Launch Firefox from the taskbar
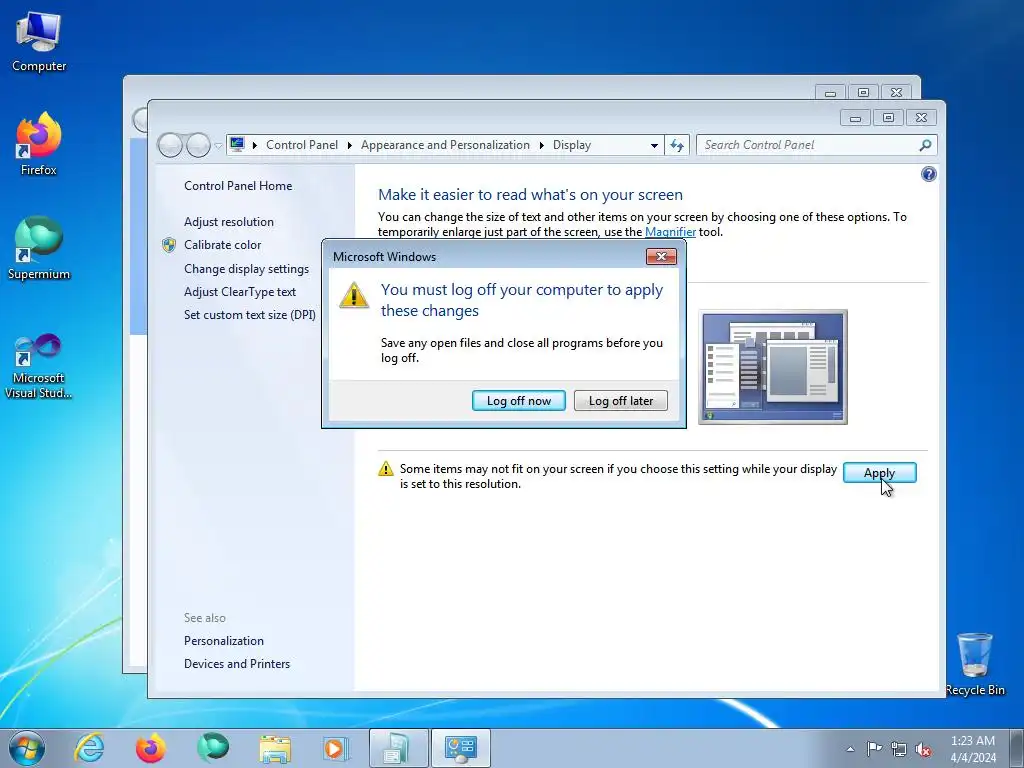The image size is (1024, 768). pyautogui.click(x=150, y=748)
